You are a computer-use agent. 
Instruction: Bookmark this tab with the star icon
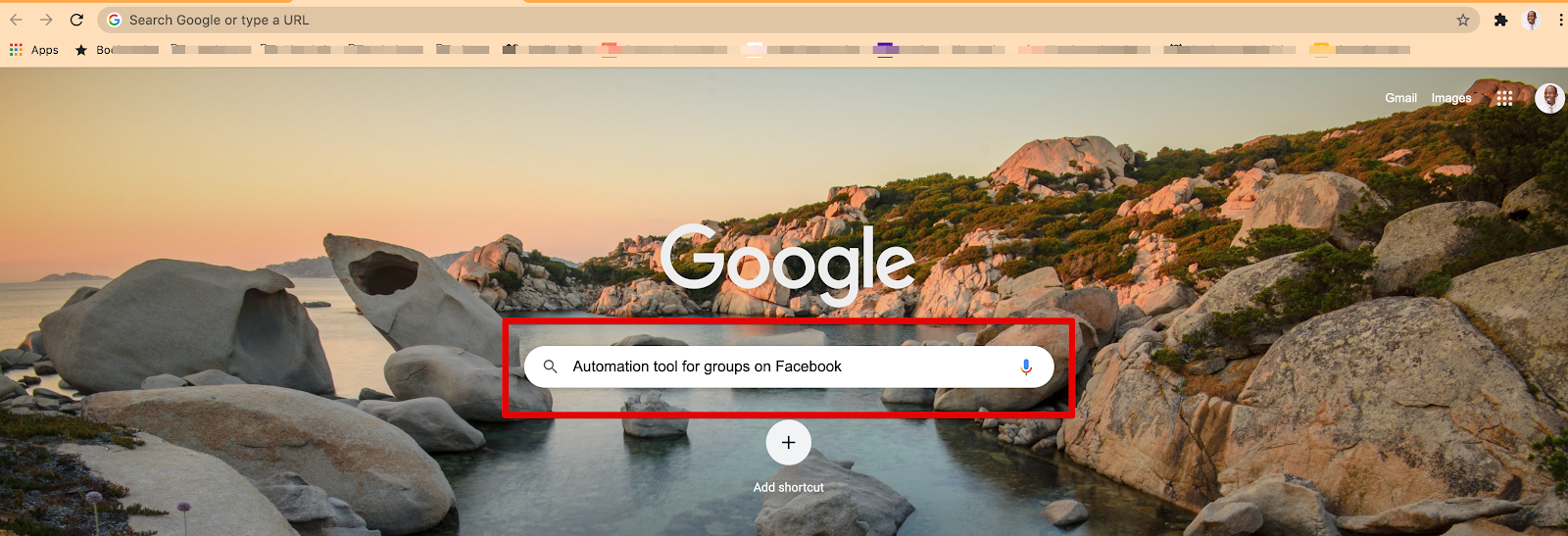(x=1463, y=20)
